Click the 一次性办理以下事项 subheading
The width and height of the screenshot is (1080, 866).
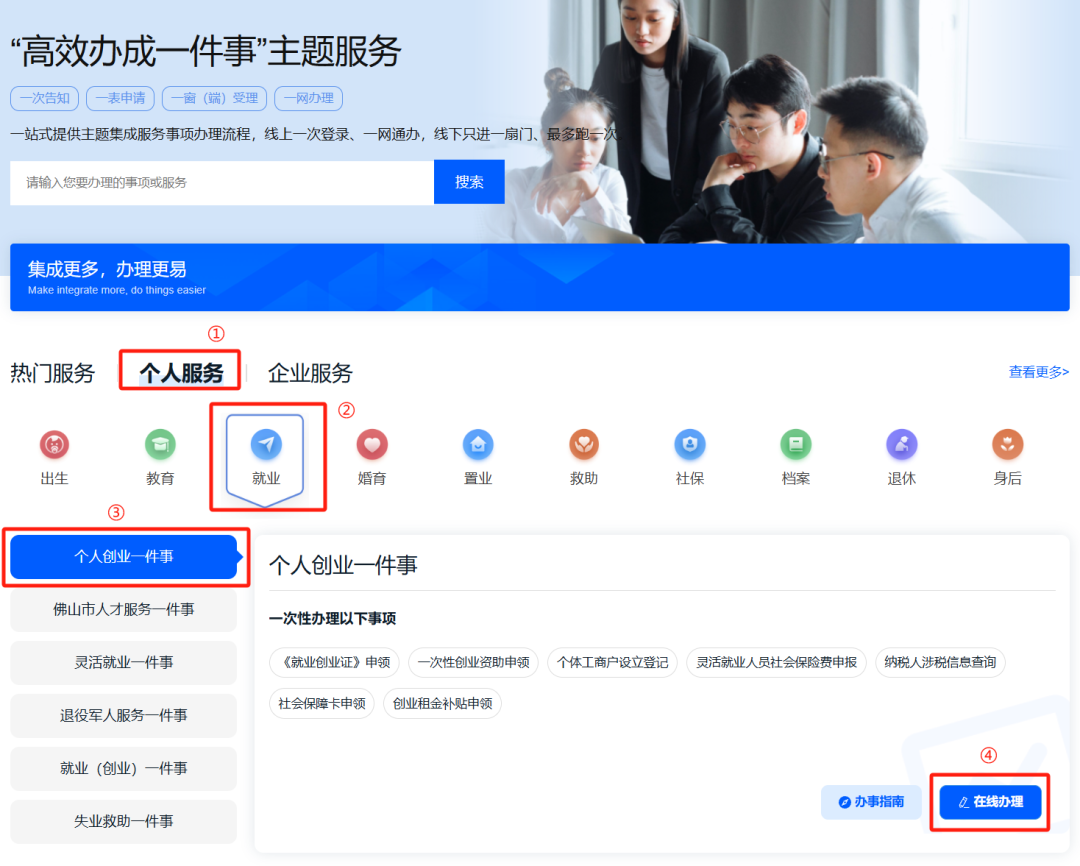333,619
